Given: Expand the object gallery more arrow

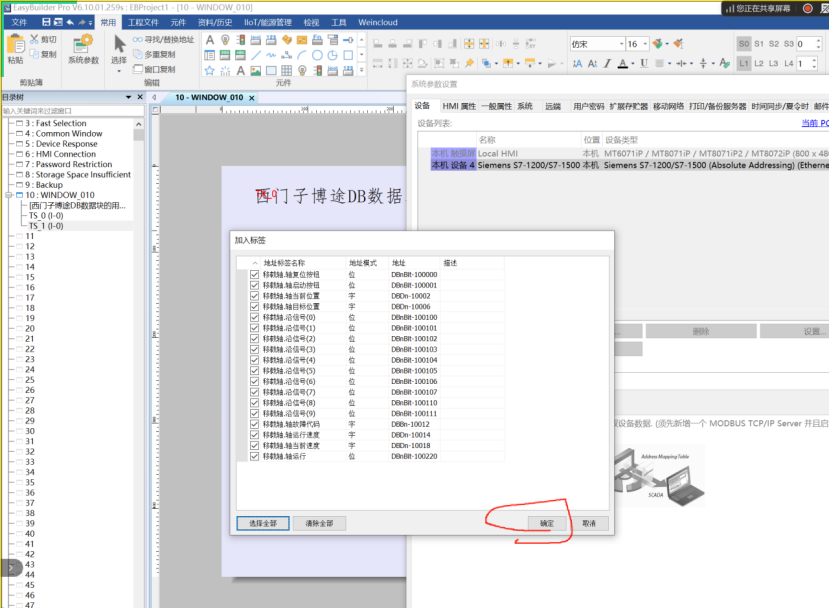Looking at the screenshot, I should (362, 70).
